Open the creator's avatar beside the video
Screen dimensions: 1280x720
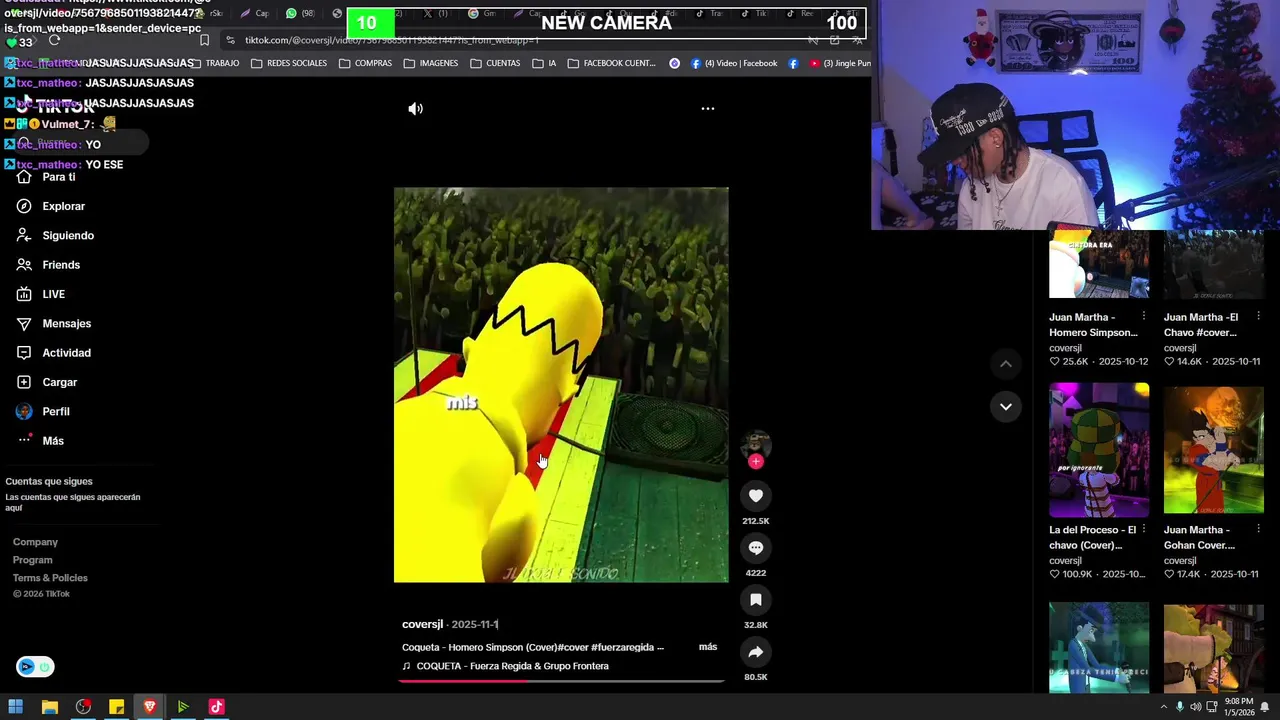[x=756, y=444]
